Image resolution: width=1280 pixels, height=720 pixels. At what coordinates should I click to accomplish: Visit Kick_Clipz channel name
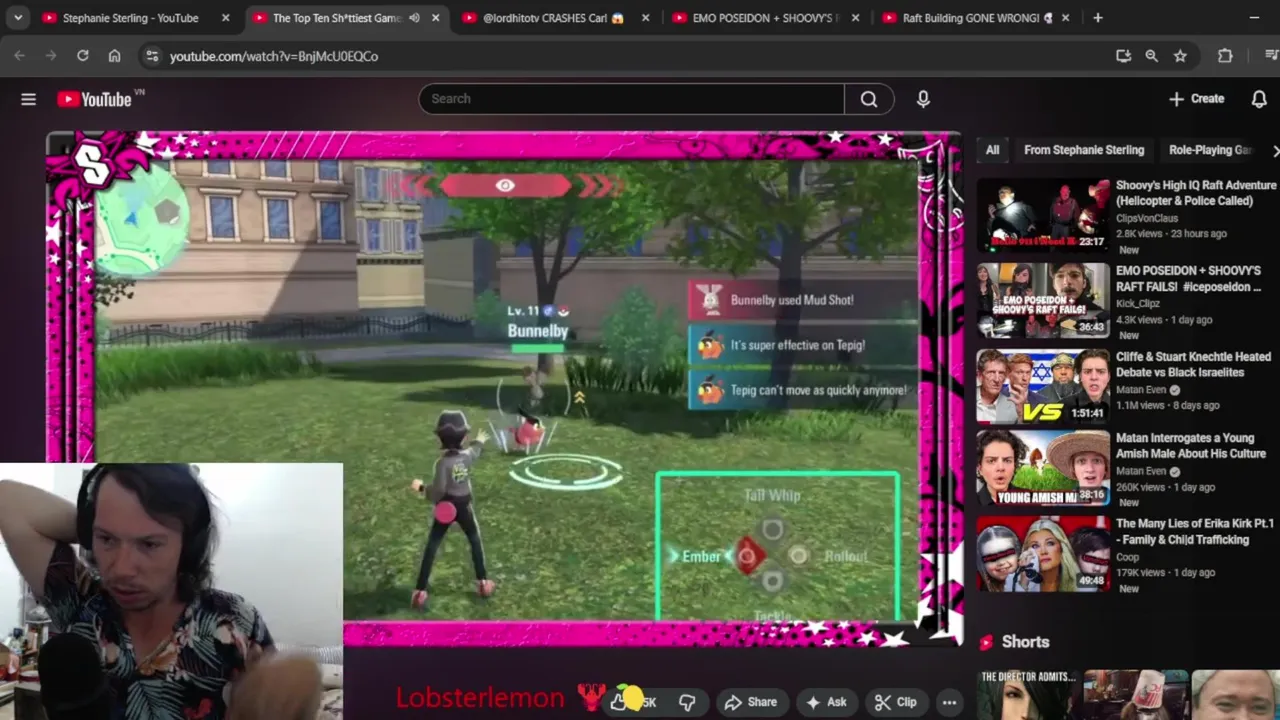[1140, 304]
